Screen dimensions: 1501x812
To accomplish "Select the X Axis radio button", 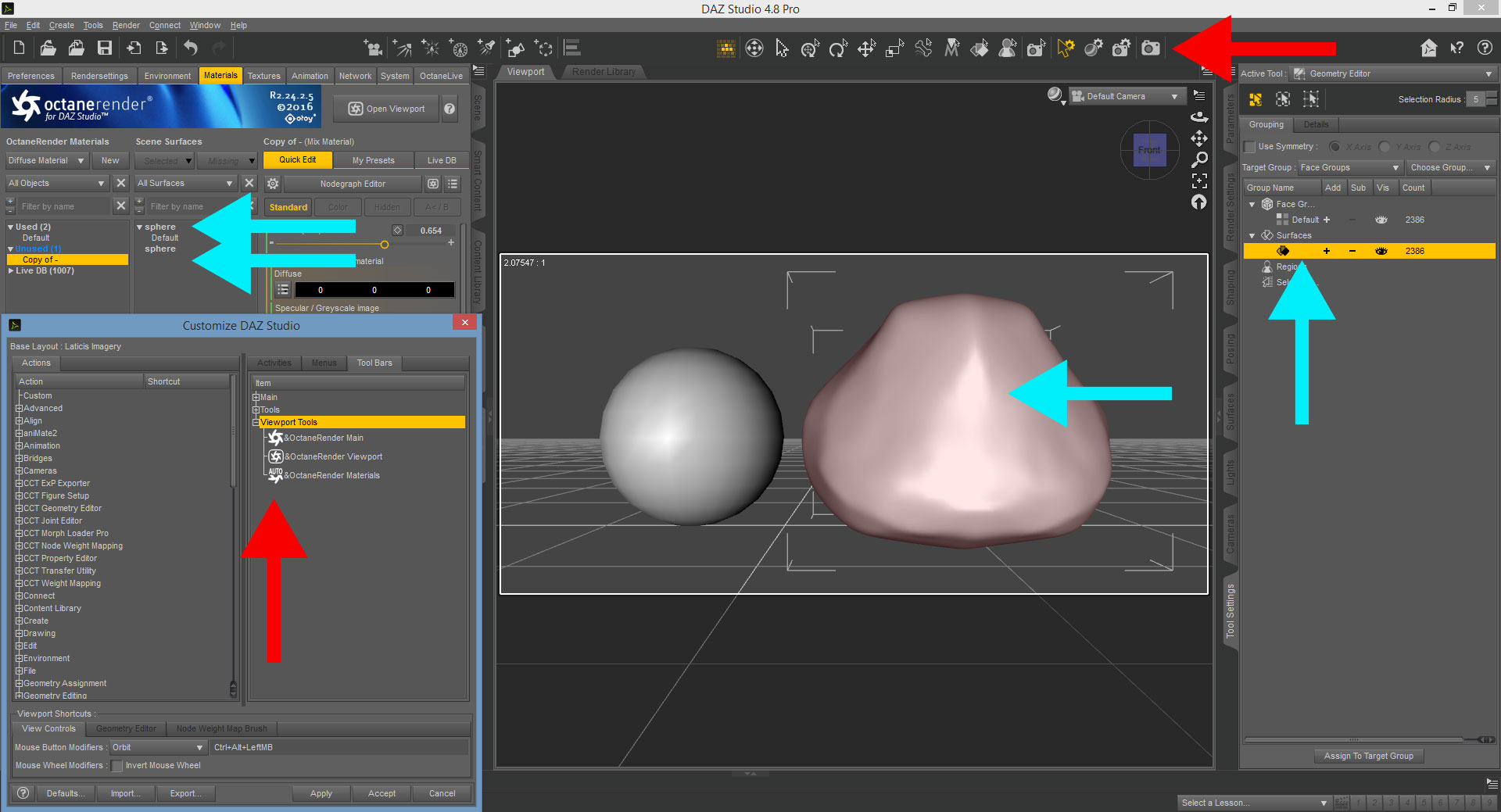I will tap(1335, 147).
